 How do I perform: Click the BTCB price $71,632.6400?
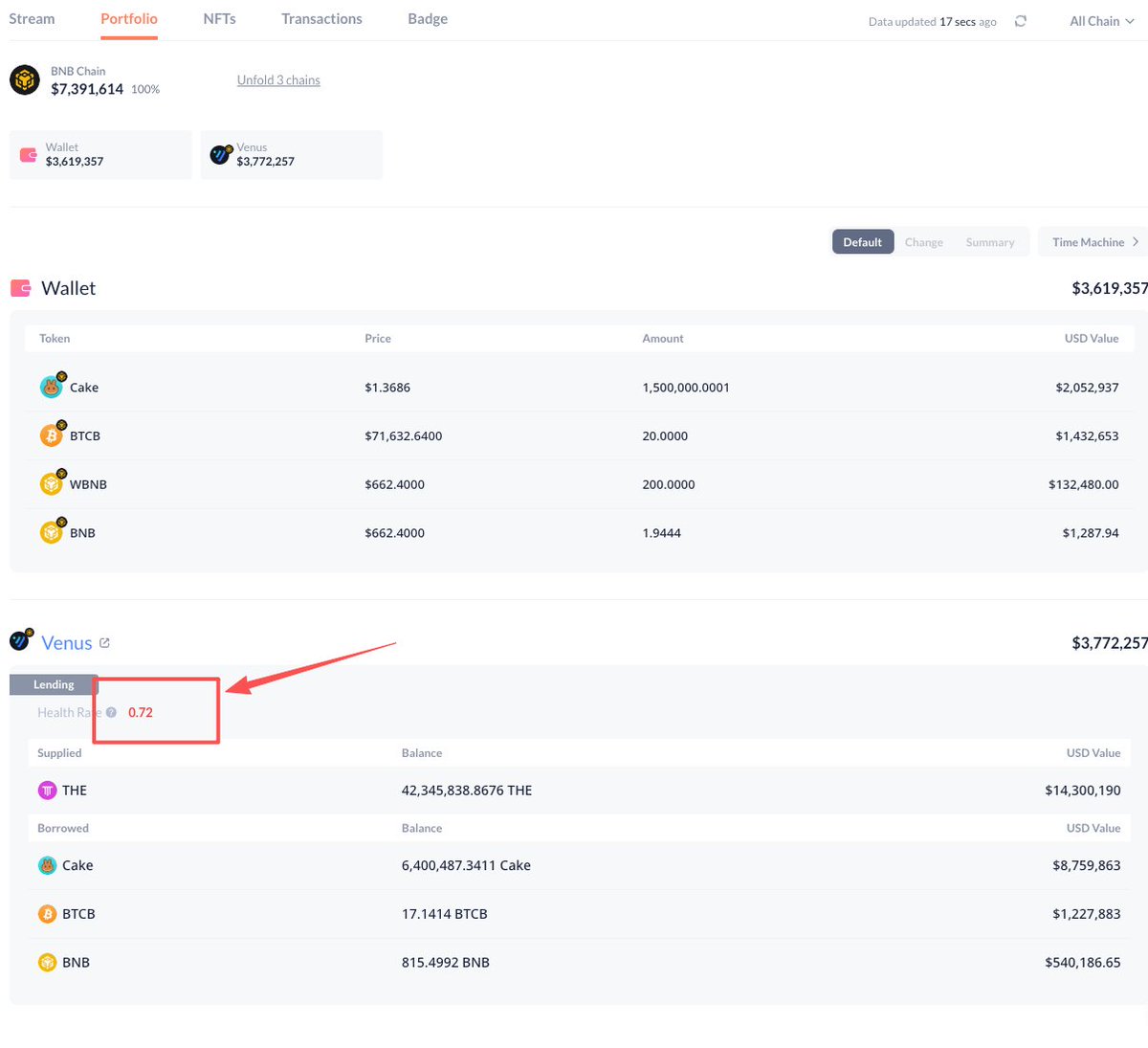pos(404,435)
